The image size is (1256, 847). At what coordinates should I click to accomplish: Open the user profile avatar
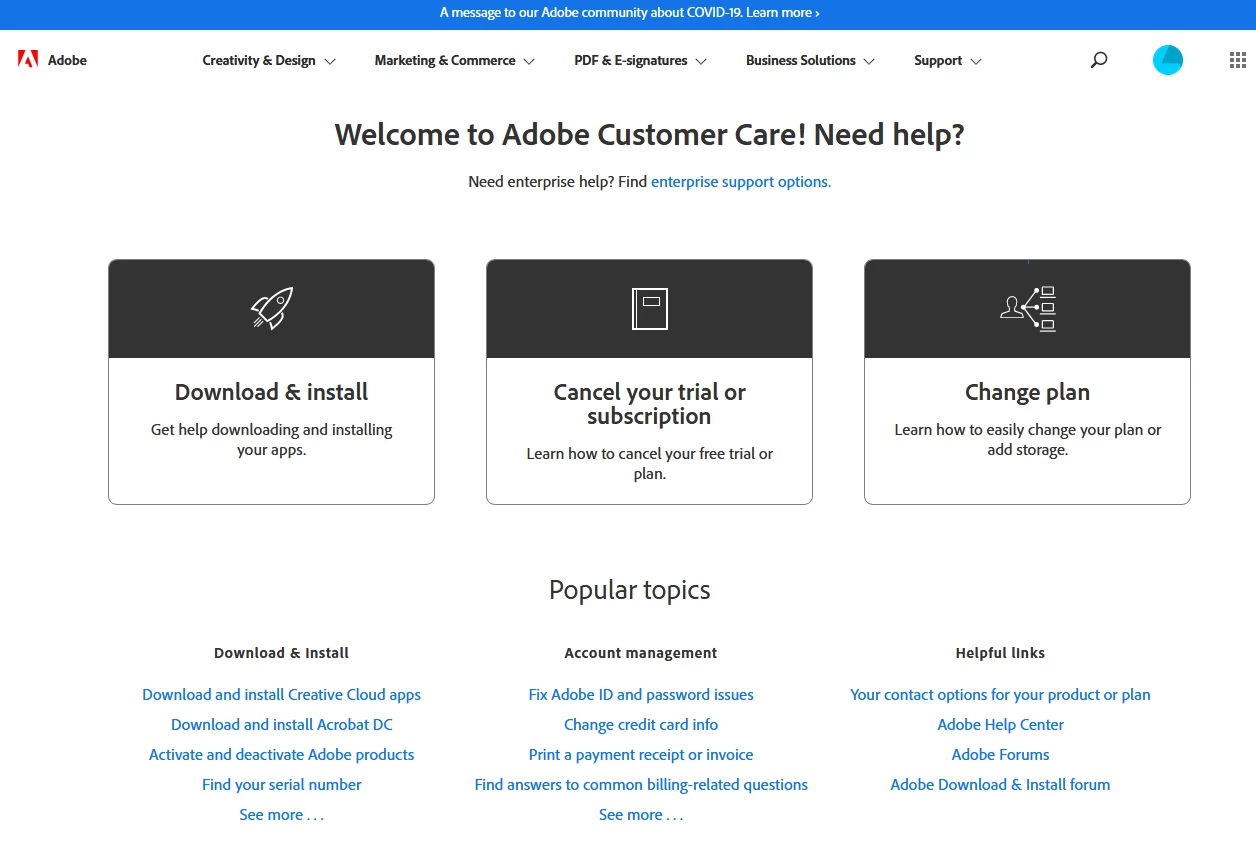[x=1168, y=60]
